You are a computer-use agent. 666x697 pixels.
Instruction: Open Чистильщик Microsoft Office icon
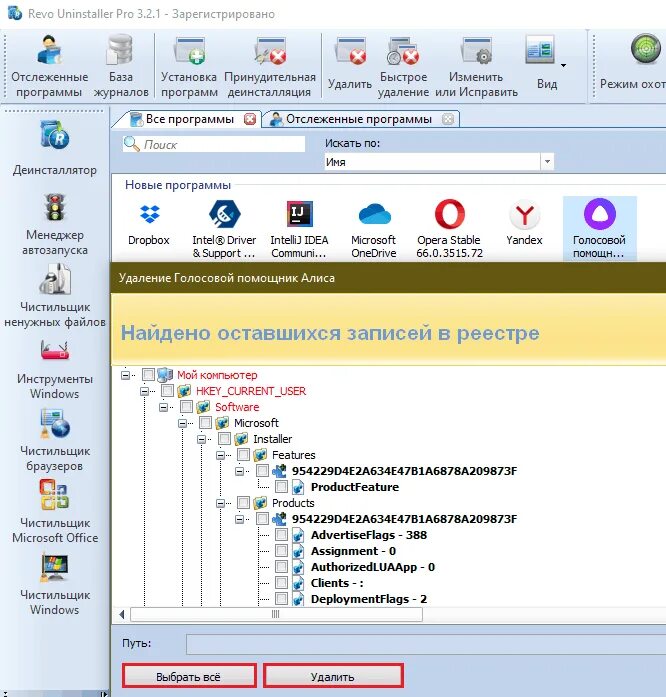point(54,494)
